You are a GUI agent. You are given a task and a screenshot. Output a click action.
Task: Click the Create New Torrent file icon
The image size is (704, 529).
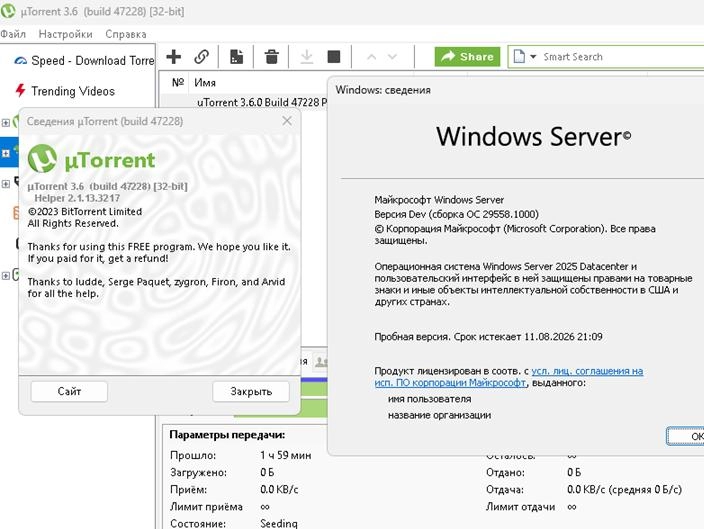236,57
